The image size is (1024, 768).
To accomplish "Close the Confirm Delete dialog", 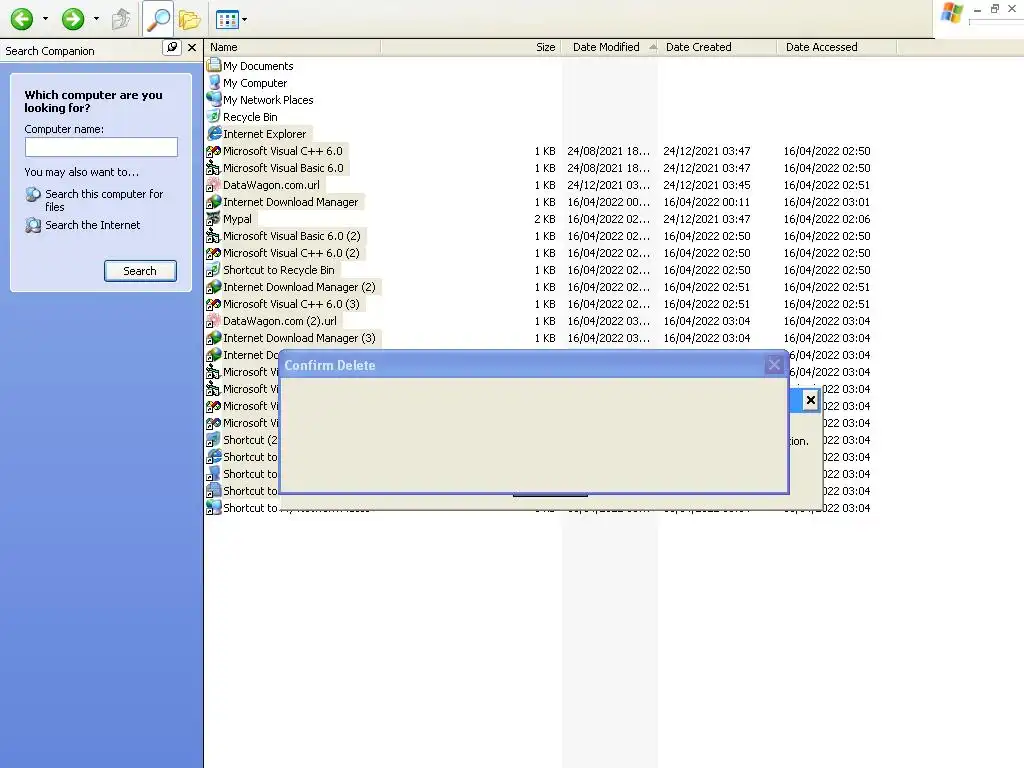I will [775, 365].
